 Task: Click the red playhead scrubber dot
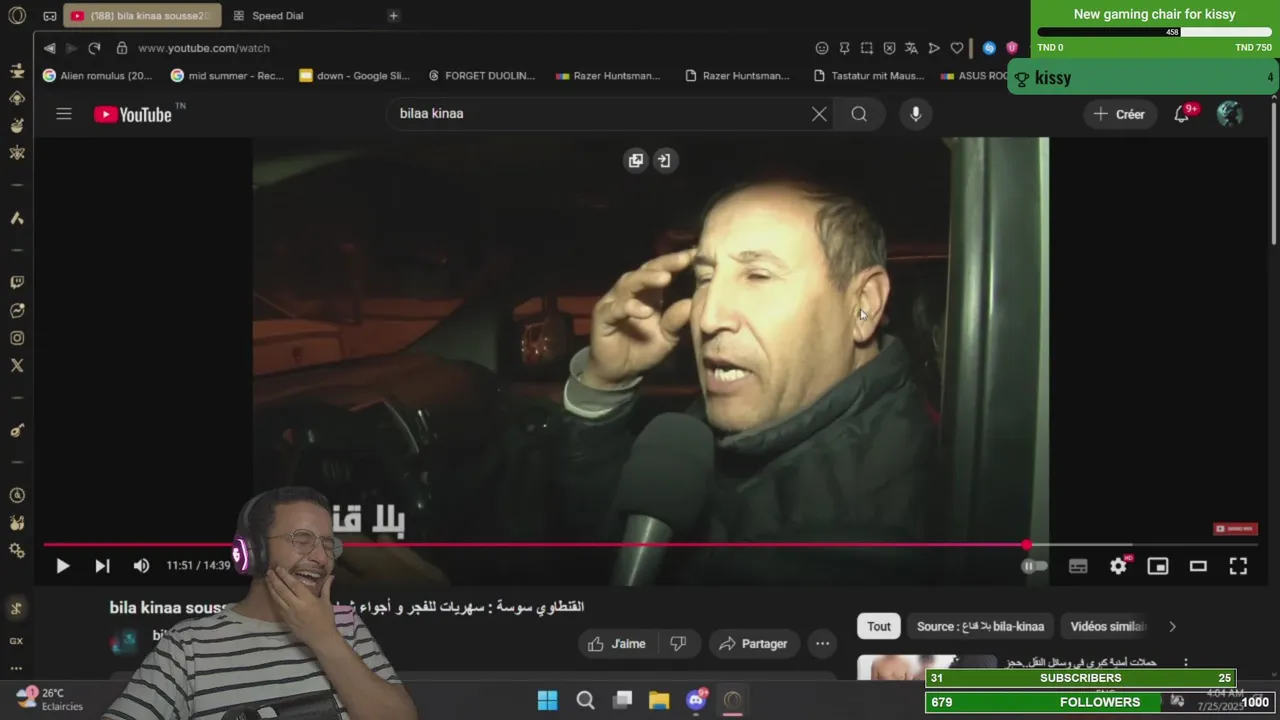click(1027, 545)
